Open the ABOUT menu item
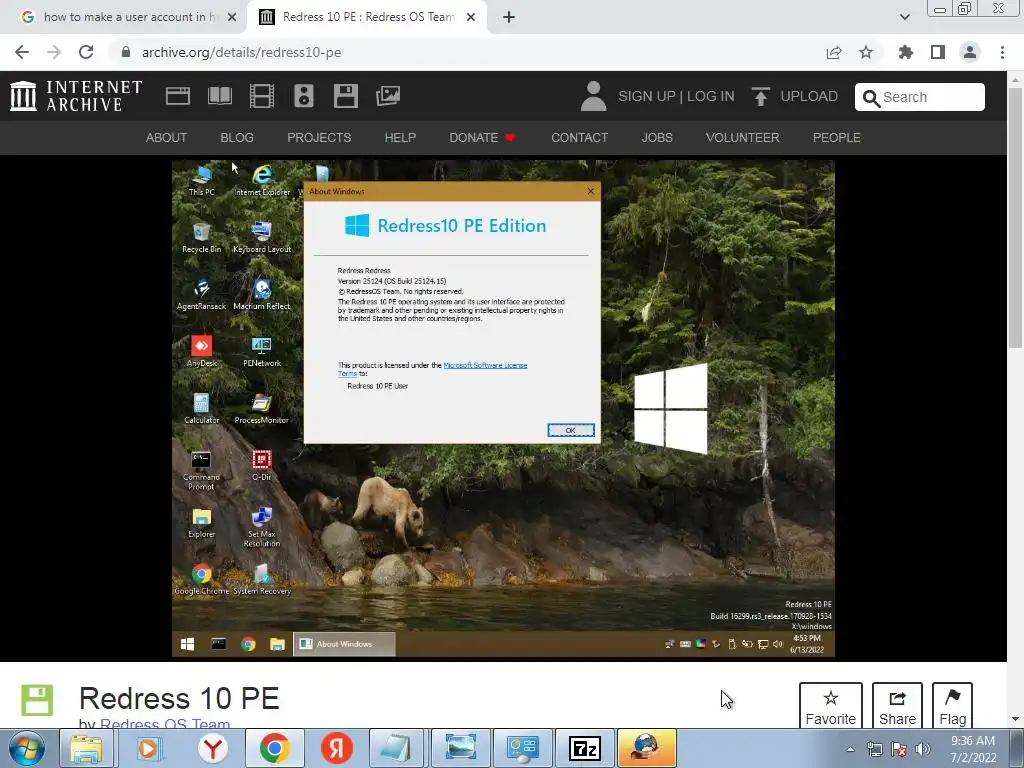 [166, 138]
